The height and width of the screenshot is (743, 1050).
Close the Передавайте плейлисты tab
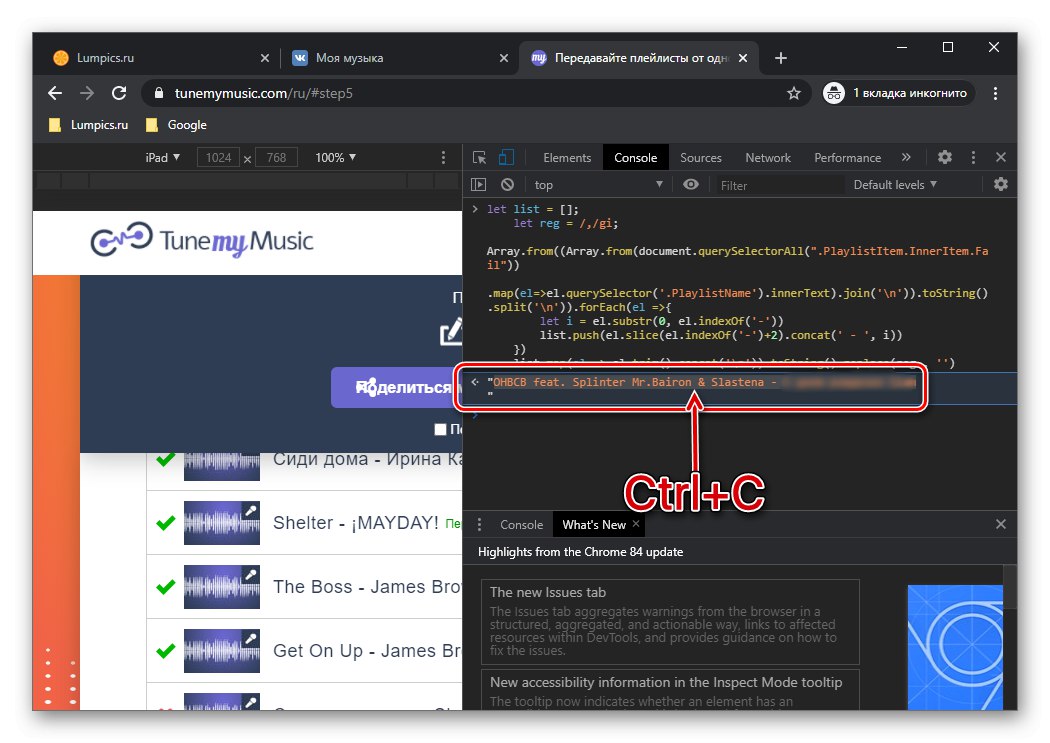(743, 58)
